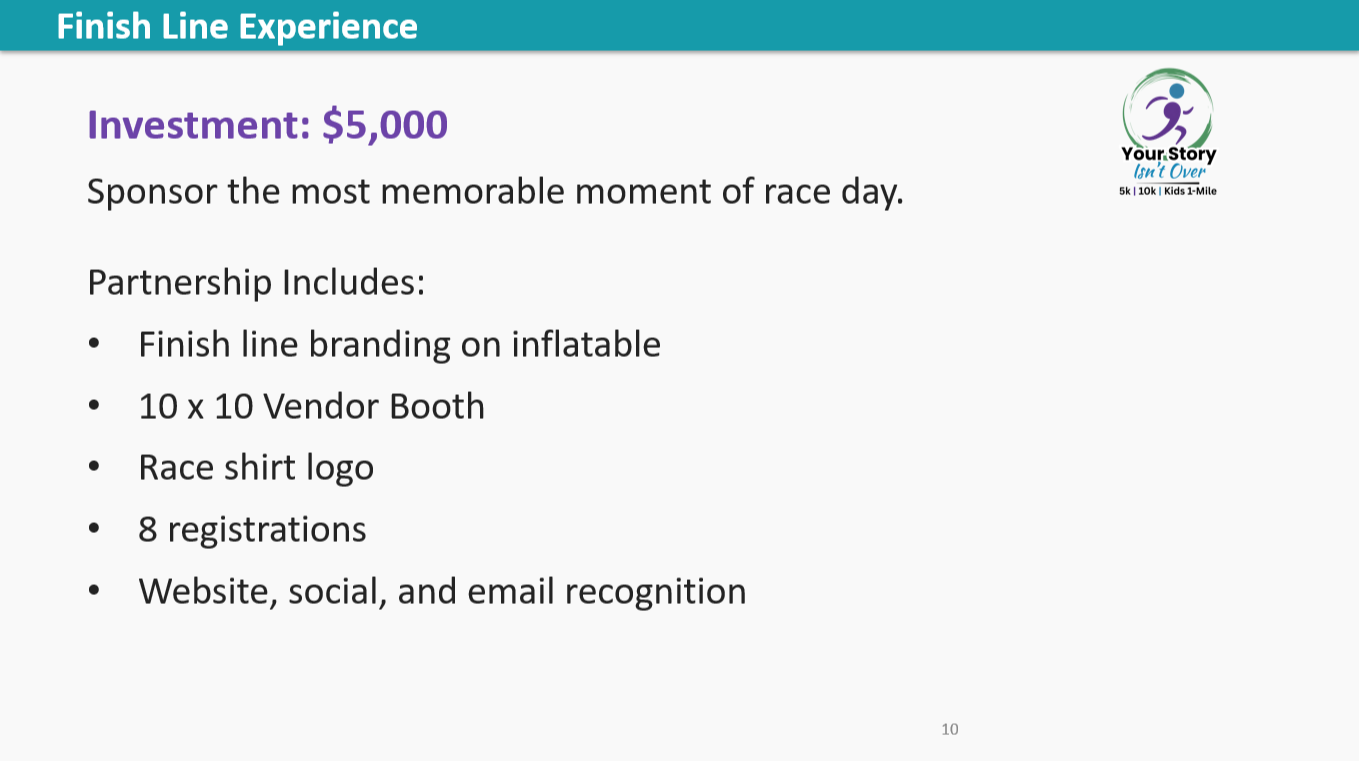The image size is (1359, 761).
Task: Click the "5k | 10k | Kids 1-Mile" caption
Action: 1168,190
